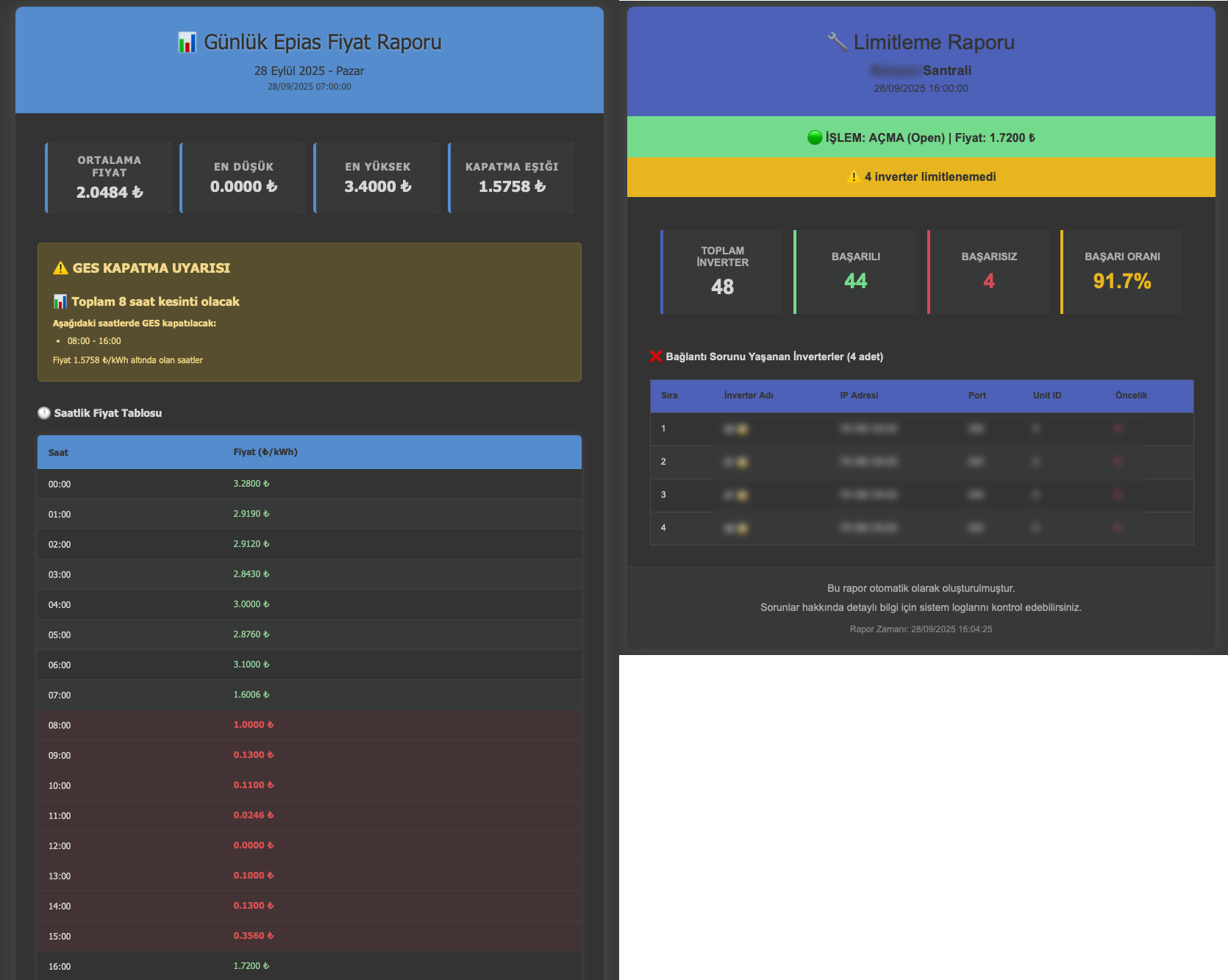The image size is (1228, 980).
Task: Select the Ortalama Fiyat stat card
Action: click(x=109, y=178)
